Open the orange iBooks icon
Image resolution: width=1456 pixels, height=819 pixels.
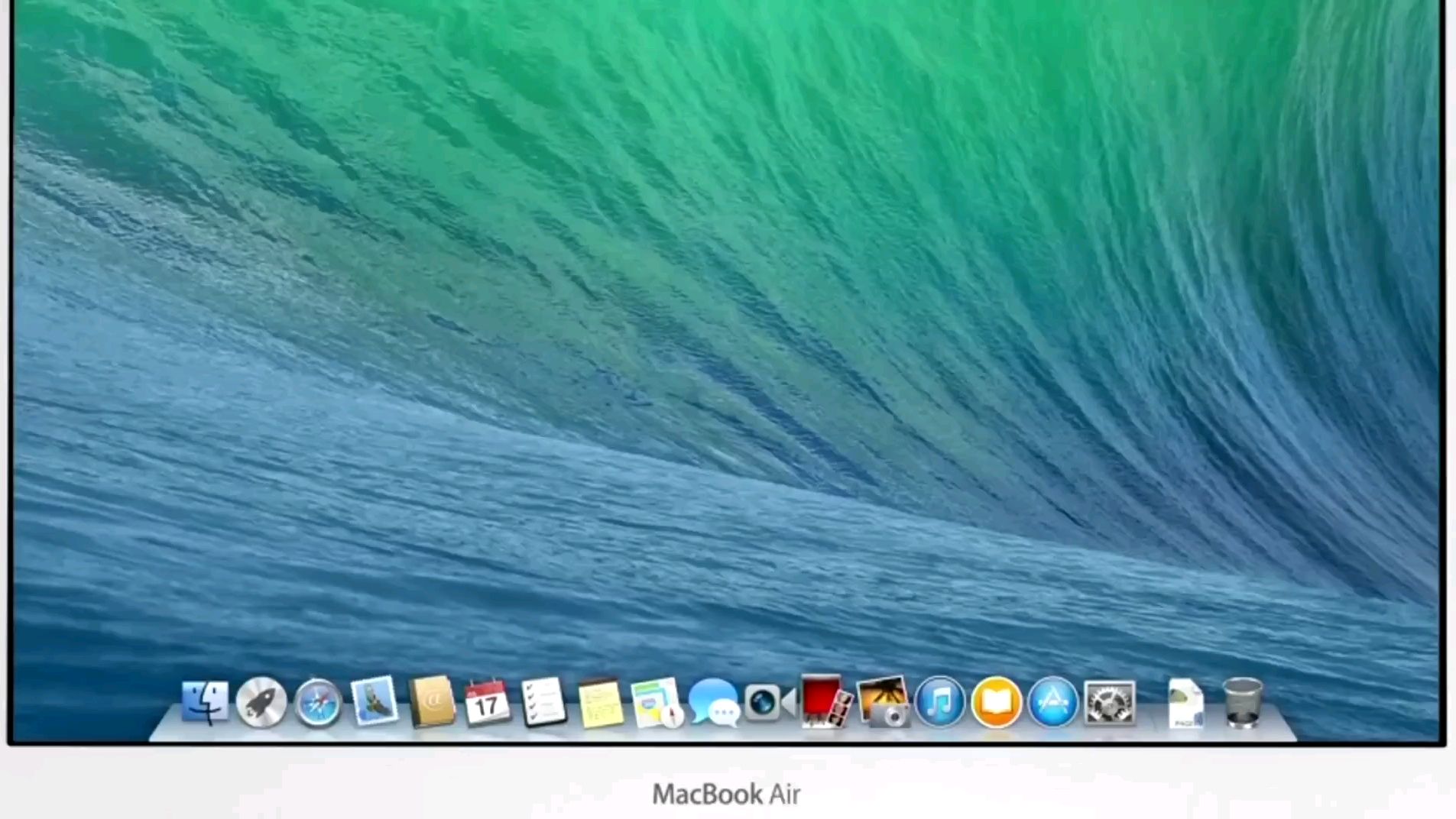(997, 702)
